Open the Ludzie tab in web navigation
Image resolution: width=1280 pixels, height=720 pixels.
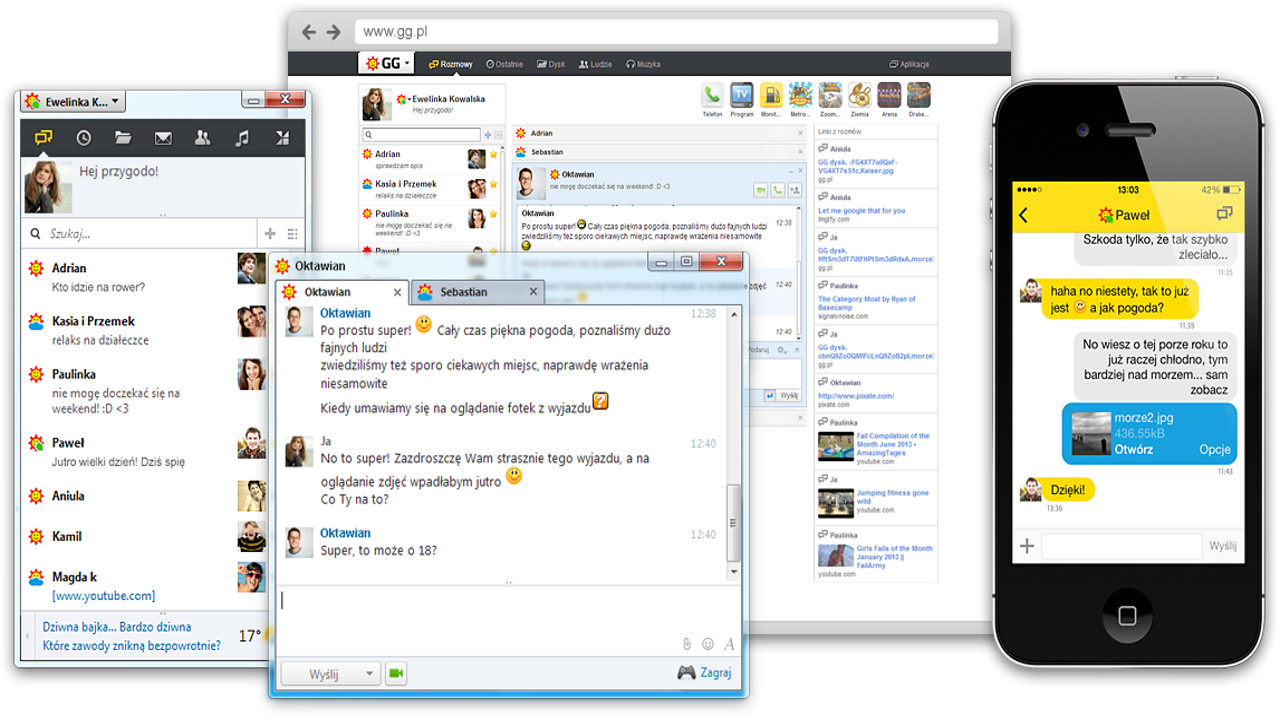[595, 64]
